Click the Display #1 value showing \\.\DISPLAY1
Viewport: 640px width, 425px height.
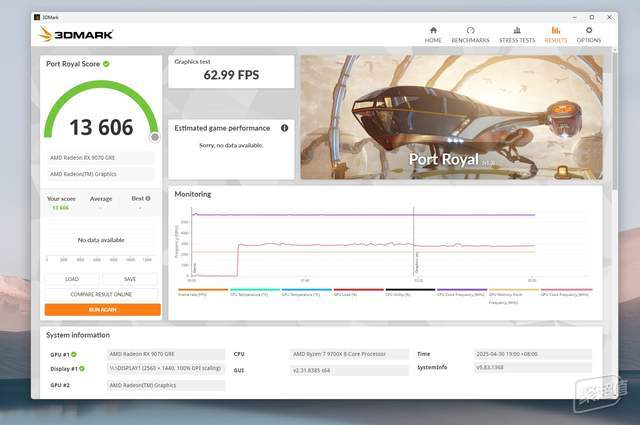[166, 368]
